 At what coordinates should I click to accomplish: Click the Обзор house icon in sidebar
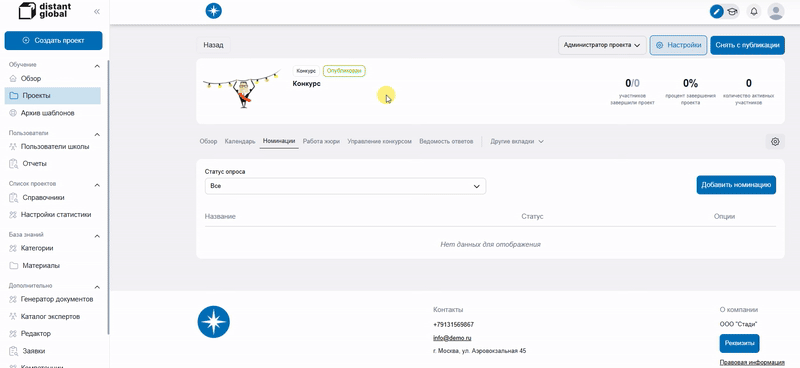pos(13,79)
